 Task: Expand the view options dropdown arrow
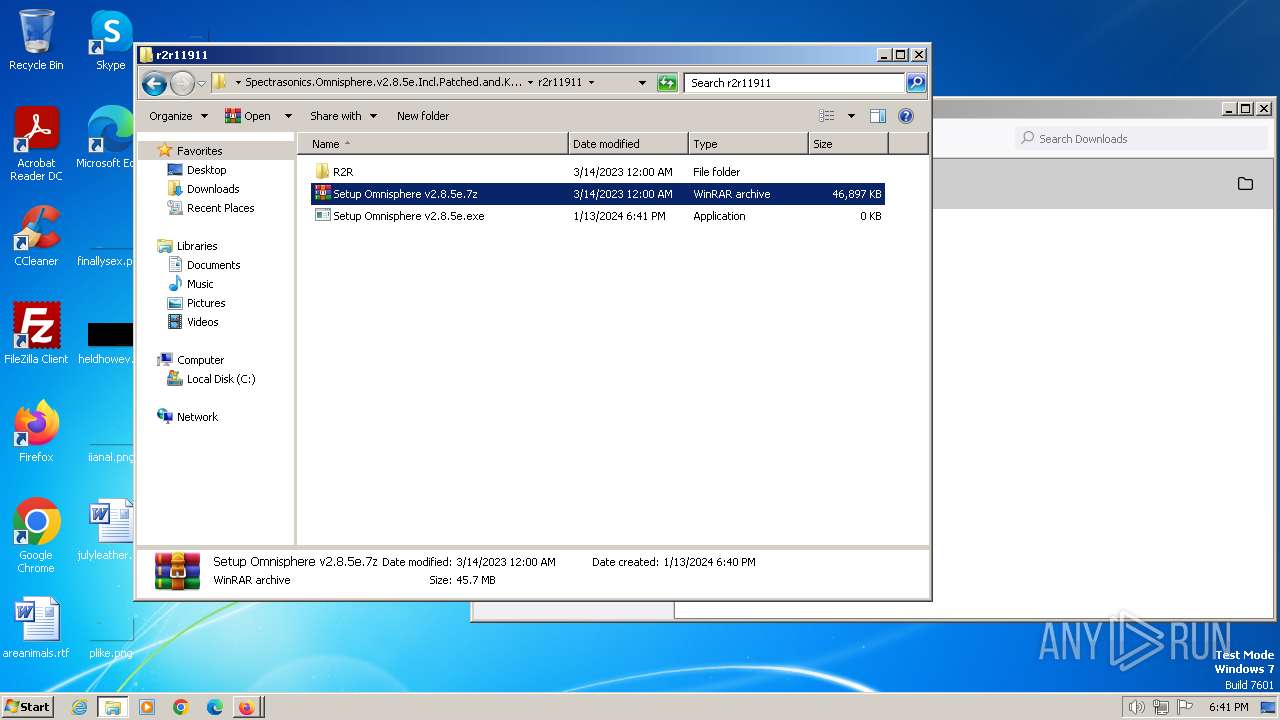tap(851, 116)
